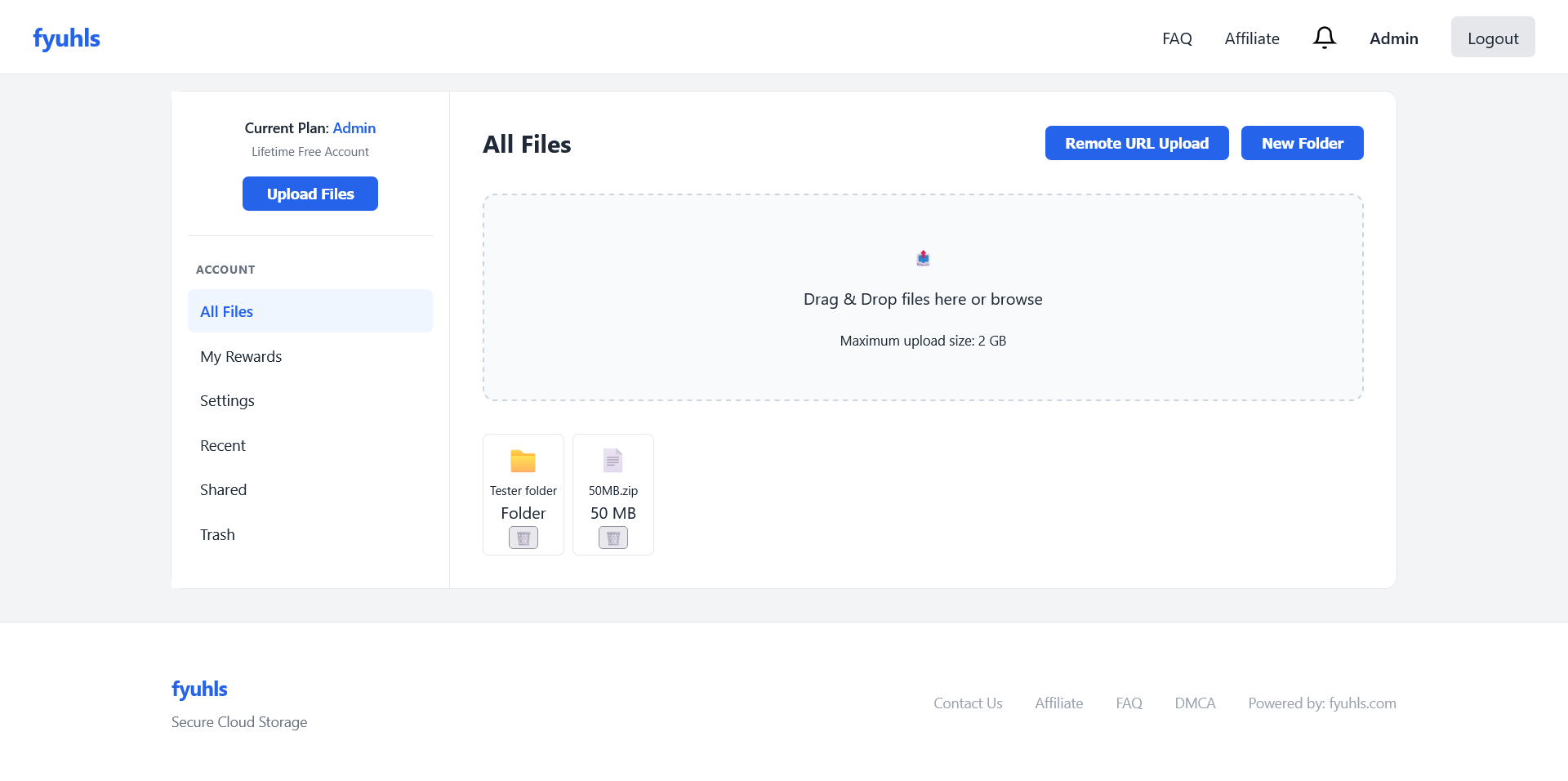Open Trash in the sidebar
The width and height of the screenshot is (1568, 781).
click(217, 534)
